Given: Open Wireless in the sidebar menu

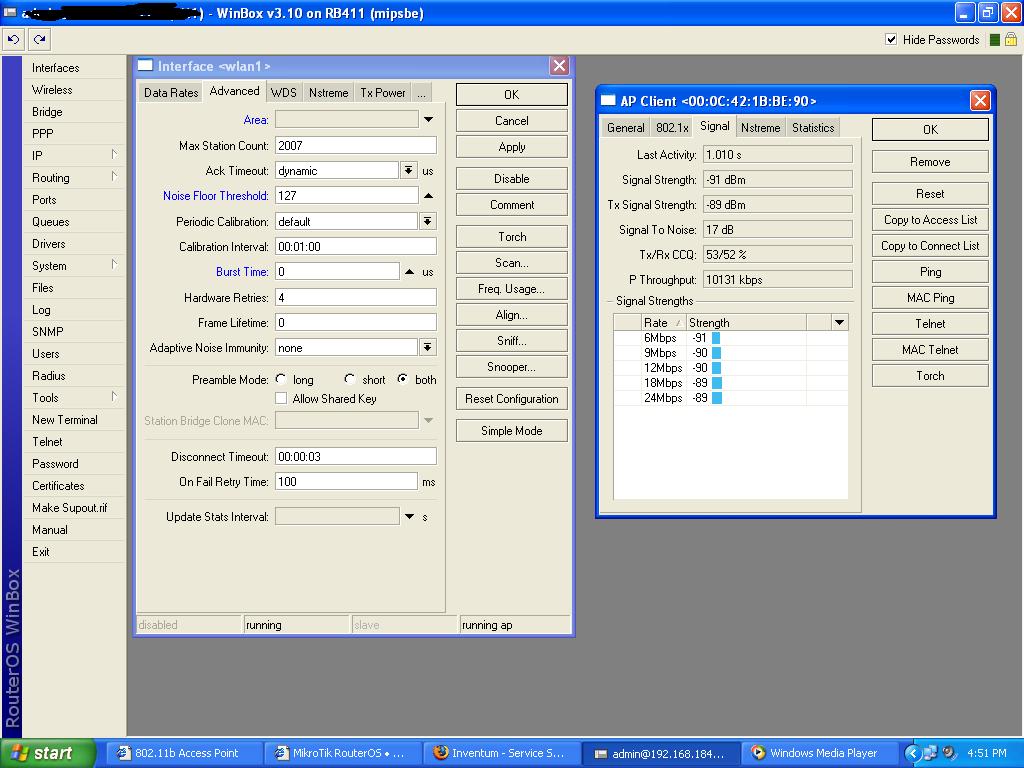Looking at the screenshot, I should click(52, 89).
